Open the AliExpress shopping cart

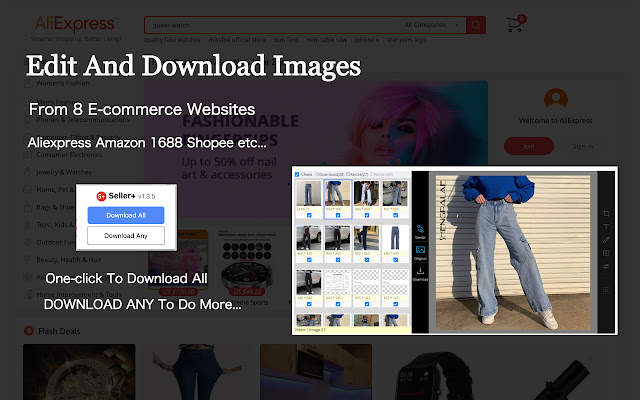[x=517, y=24]
